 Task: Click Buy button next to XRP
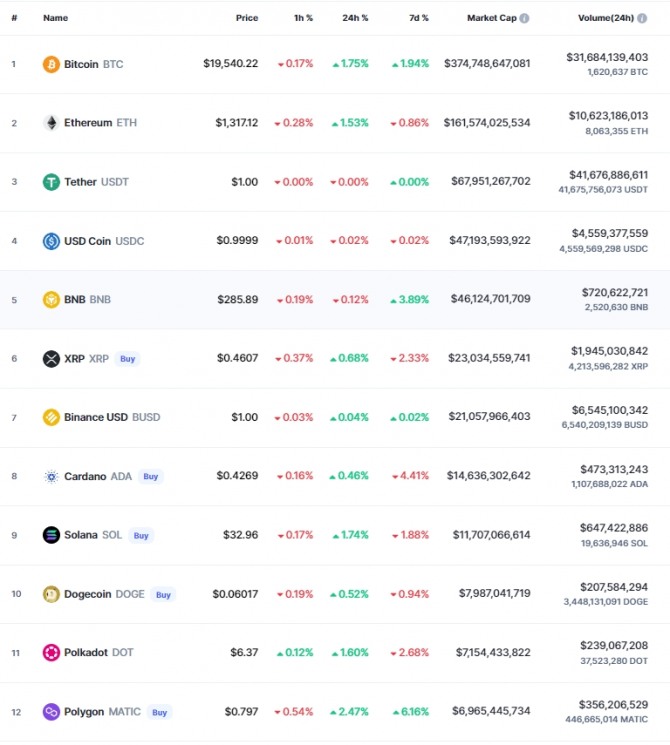pos(127,359)
